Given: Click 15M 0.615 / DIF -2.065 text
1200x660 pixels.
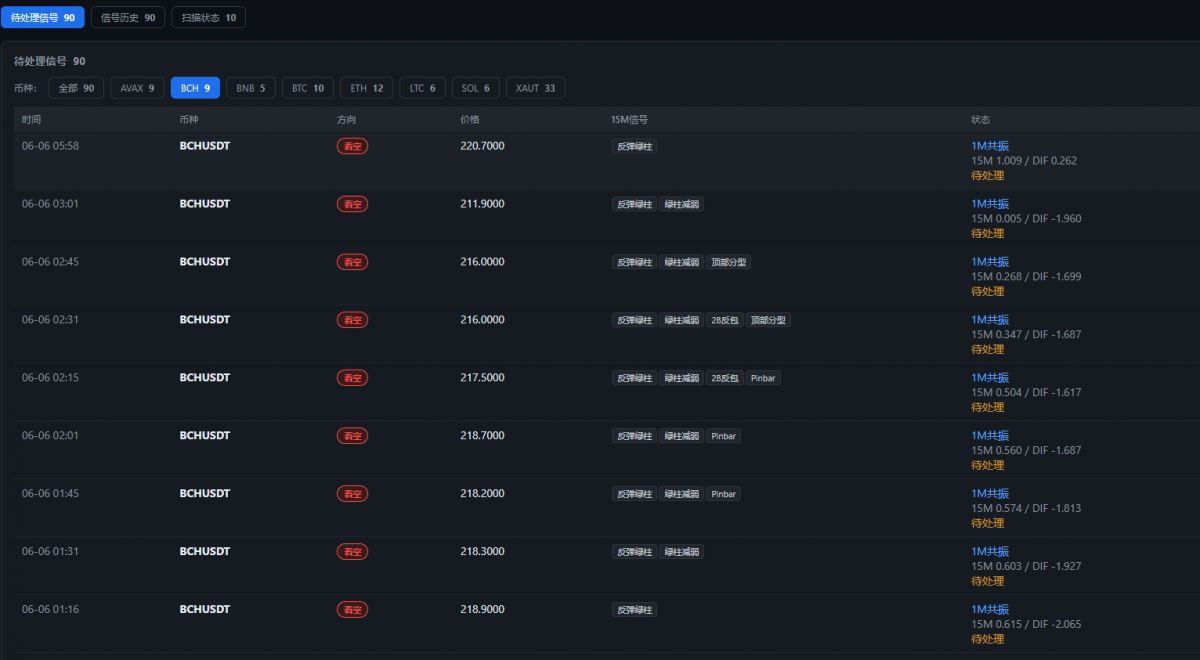Looking at the screenshot, I should (1026, 624).
